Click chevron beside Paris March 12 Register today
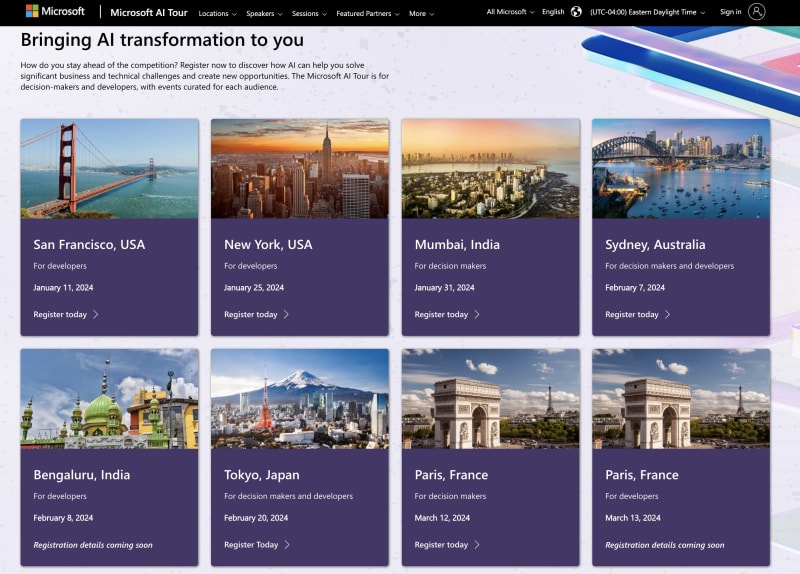 point(477,544)
